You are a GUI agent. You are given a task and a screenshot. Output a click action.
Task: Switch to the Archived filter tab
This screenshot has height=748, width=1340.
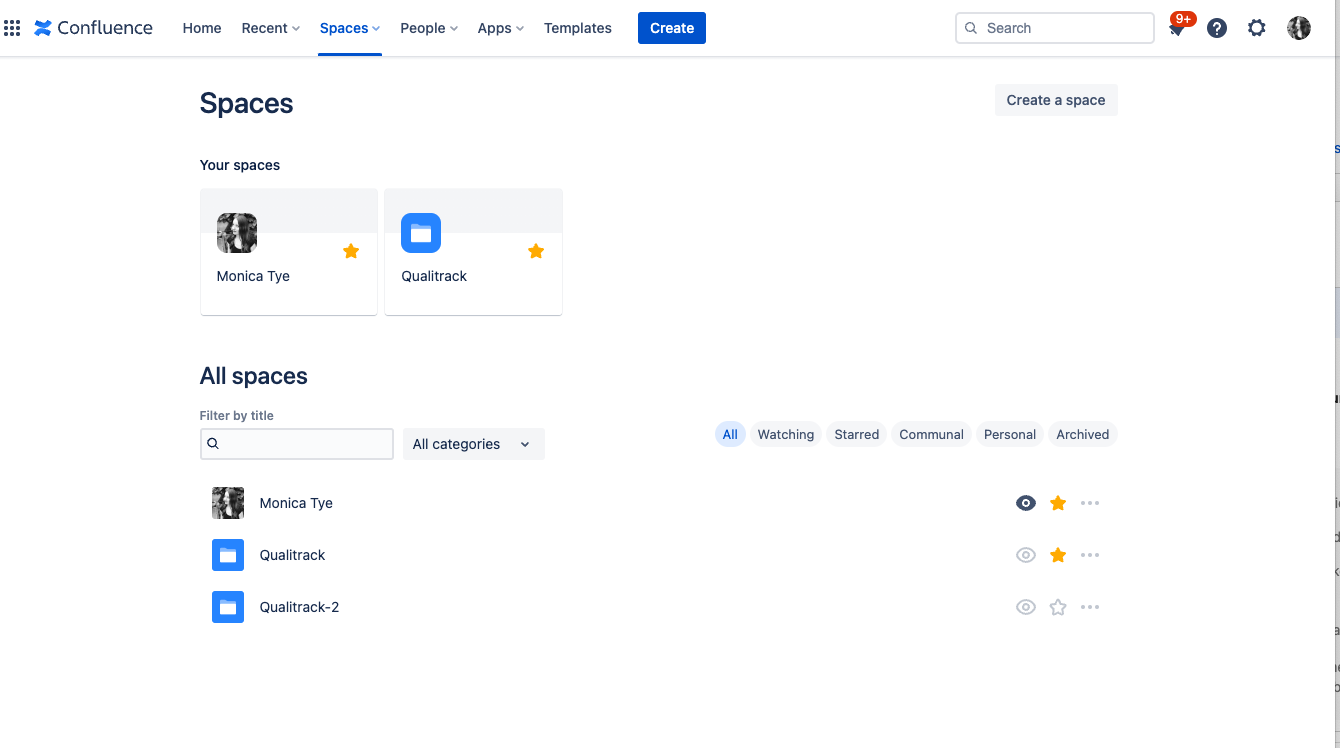tap(1082, 434)
